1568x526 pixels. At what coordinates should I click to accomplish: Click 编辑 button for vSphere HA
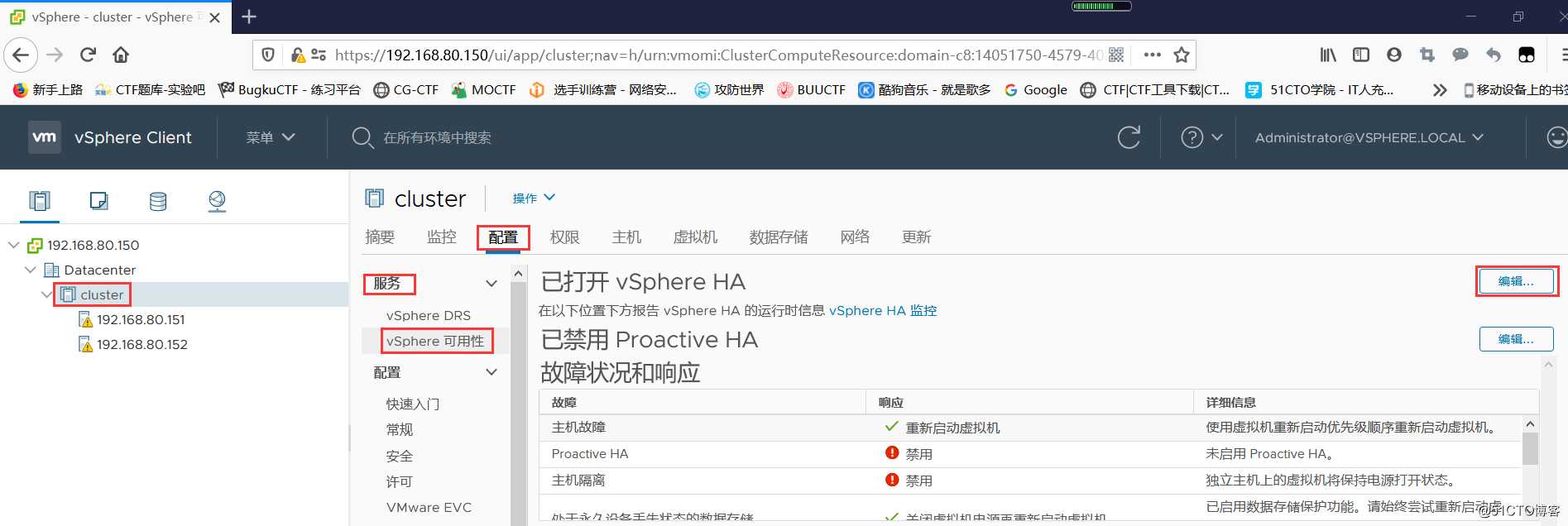[1516, 281]
